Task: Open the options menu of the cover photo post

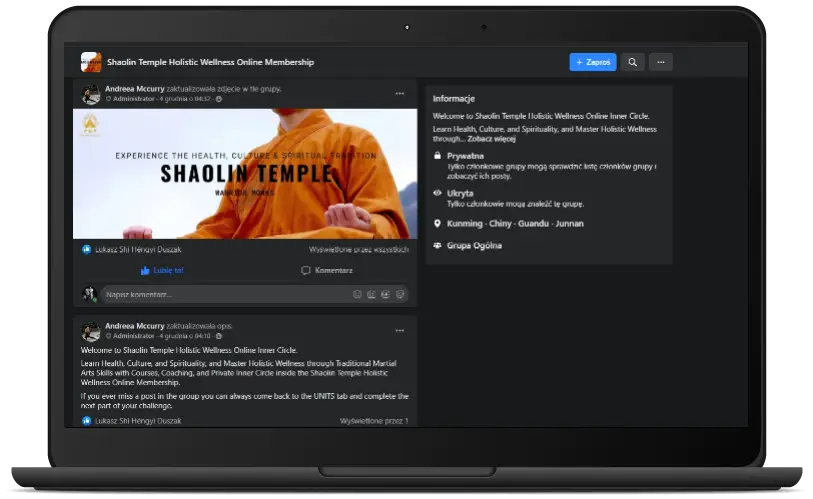Action: click(400, 94)
